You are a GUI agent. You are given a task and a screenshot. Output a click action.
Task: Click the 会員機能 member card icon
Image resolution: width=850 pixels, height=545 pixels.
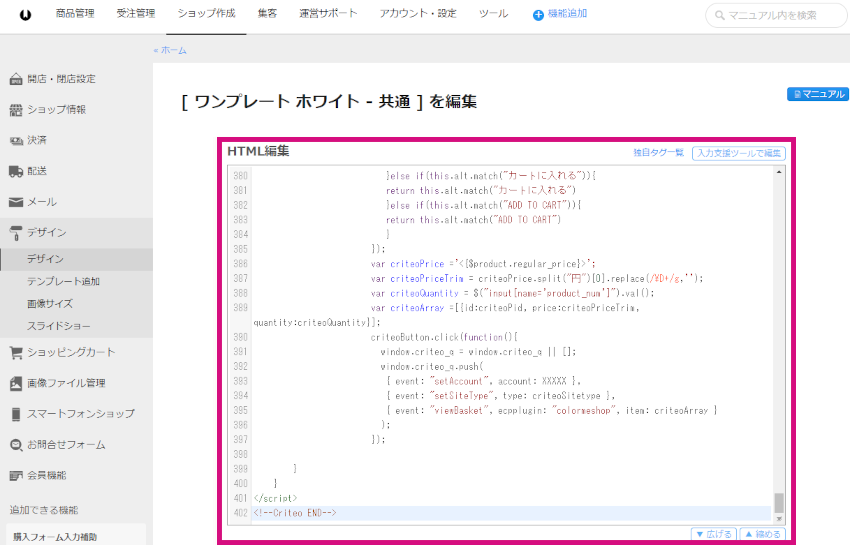pos(16,476)
